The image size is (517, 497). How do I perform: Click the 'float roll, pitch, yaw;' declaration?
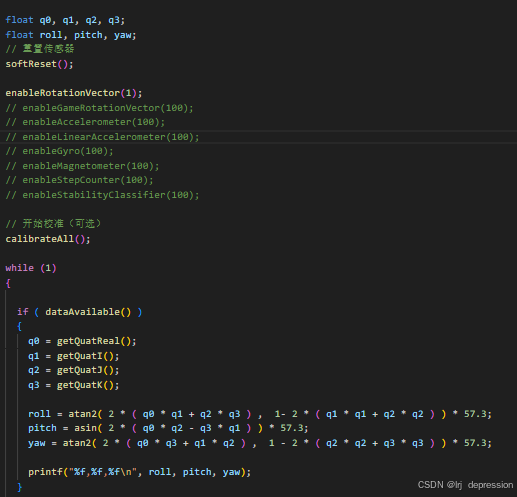[x=71, y=35]
